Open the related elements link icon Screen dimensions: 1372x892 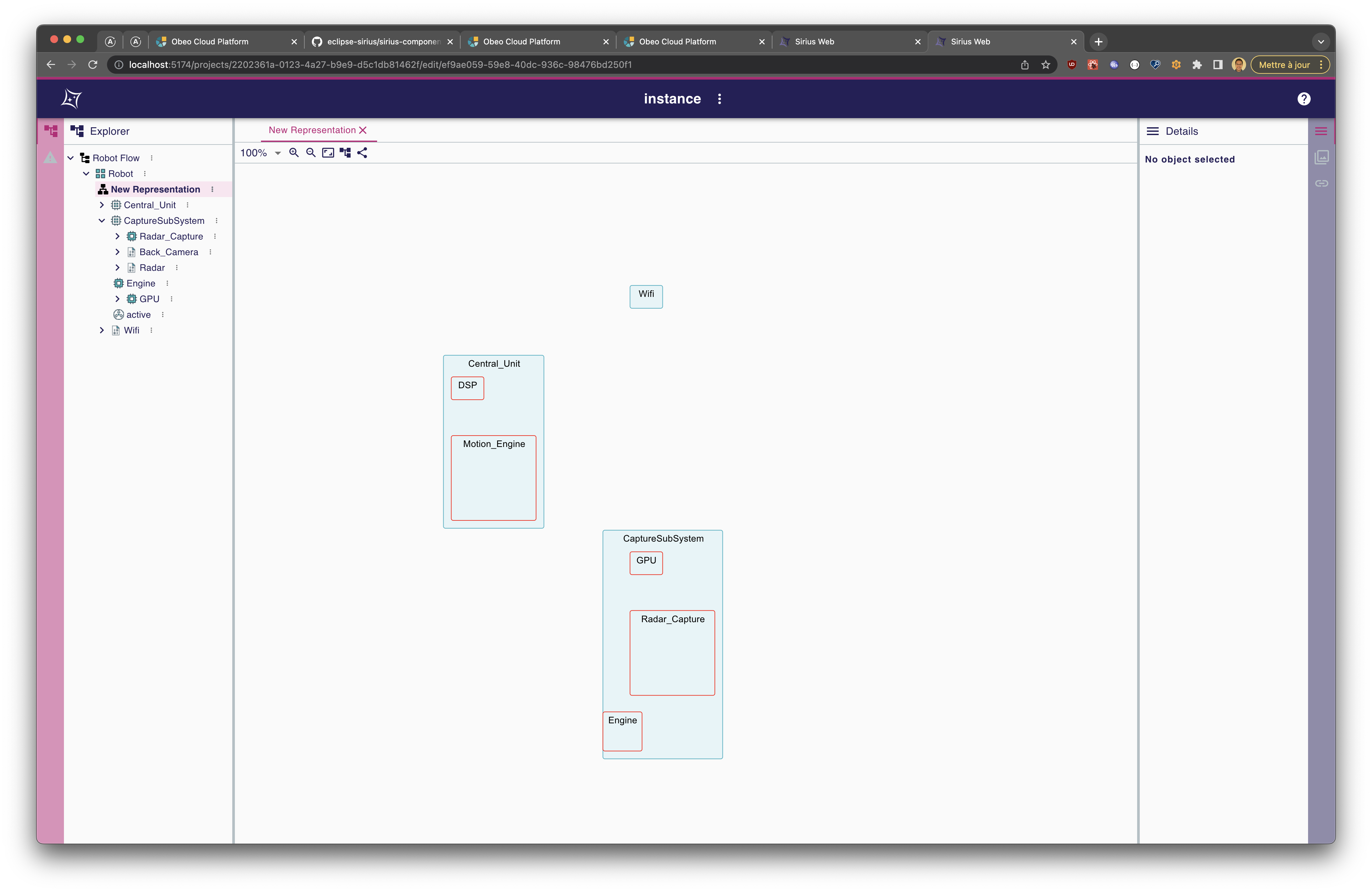1321,183
